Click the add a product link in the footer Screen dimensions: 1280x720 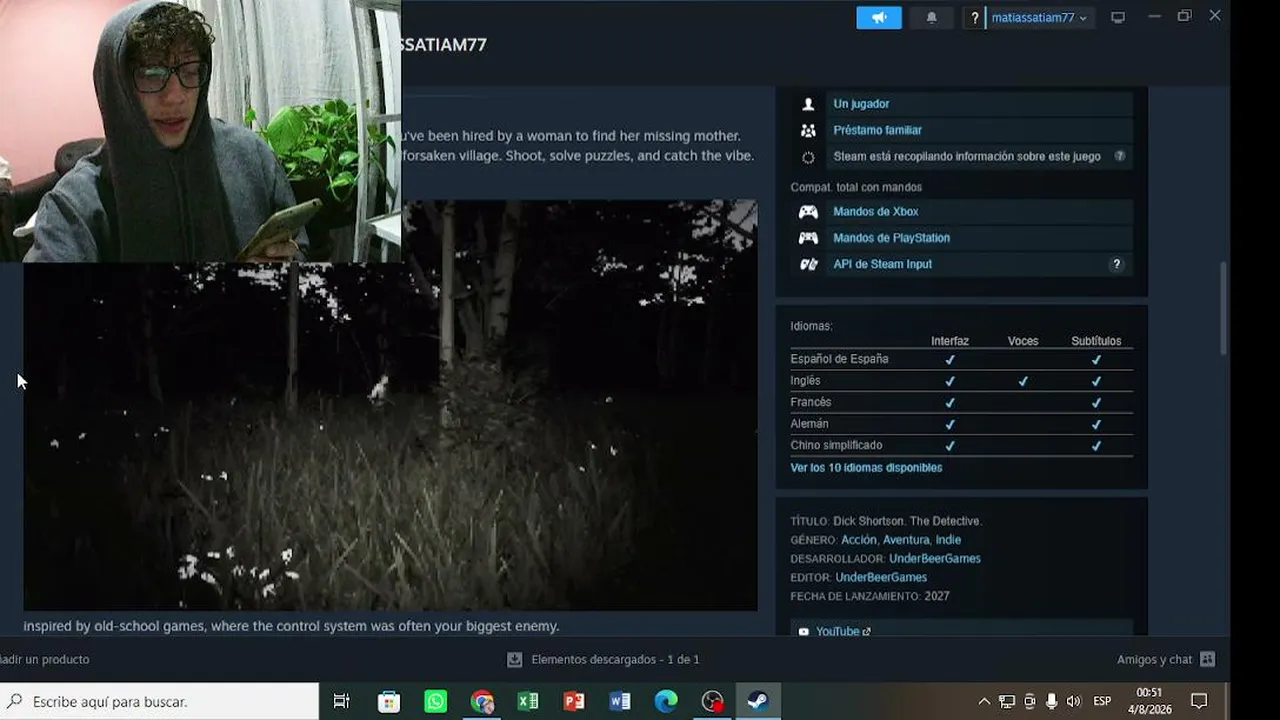tap(45, 660)
